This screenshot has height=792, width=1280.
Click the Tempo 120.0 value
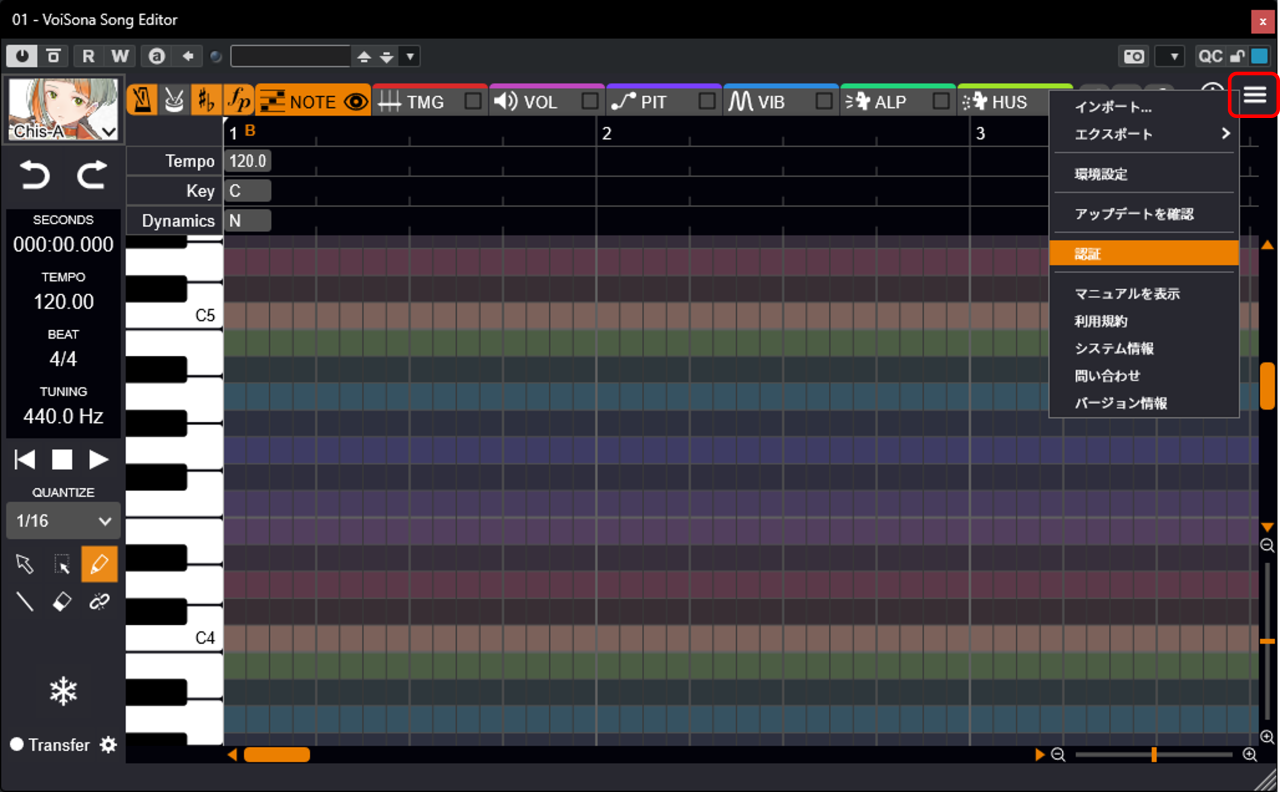(247, 161)
